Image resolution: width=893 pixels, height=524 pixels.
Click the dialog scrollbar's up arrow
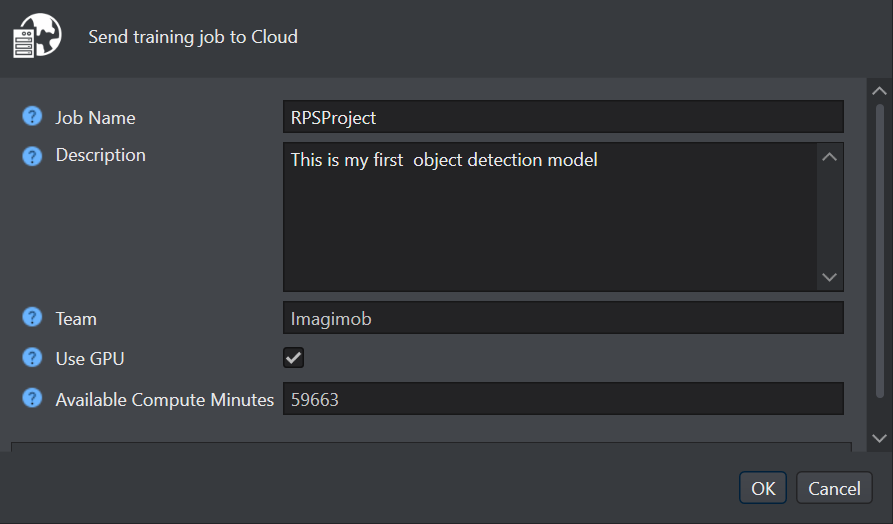(x=879, y=91)
